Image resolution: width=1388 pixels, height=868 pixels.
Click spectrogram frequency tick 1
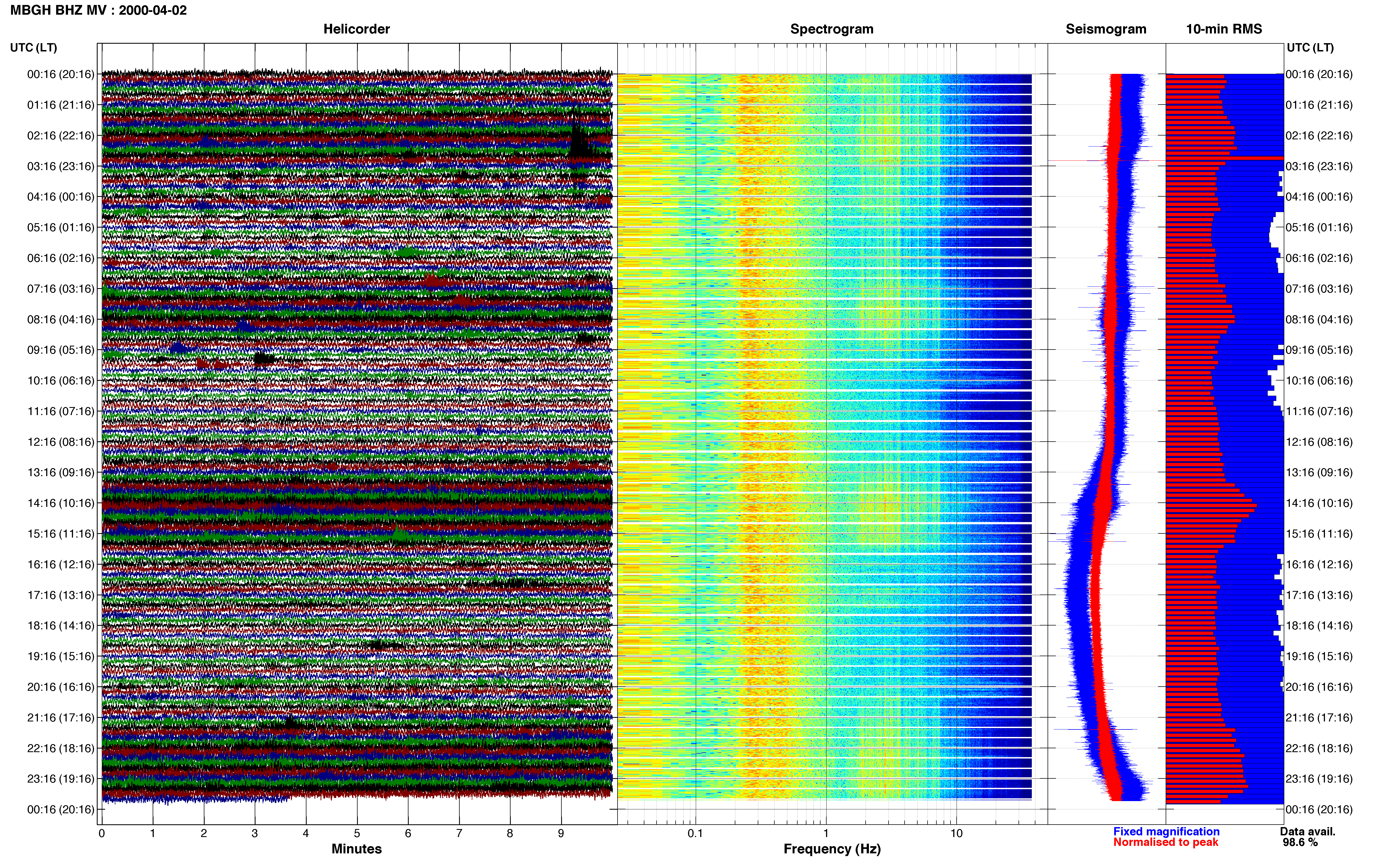826,833
